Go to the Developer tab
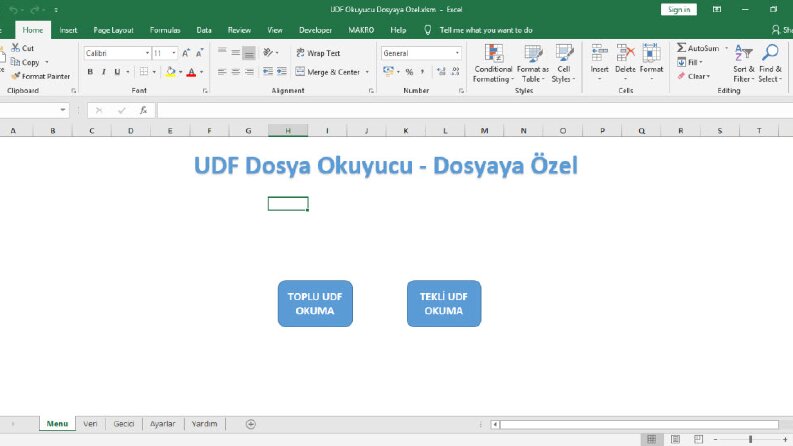Image resolution: width=793 pixels, height=446 pixels. (316, 30)
